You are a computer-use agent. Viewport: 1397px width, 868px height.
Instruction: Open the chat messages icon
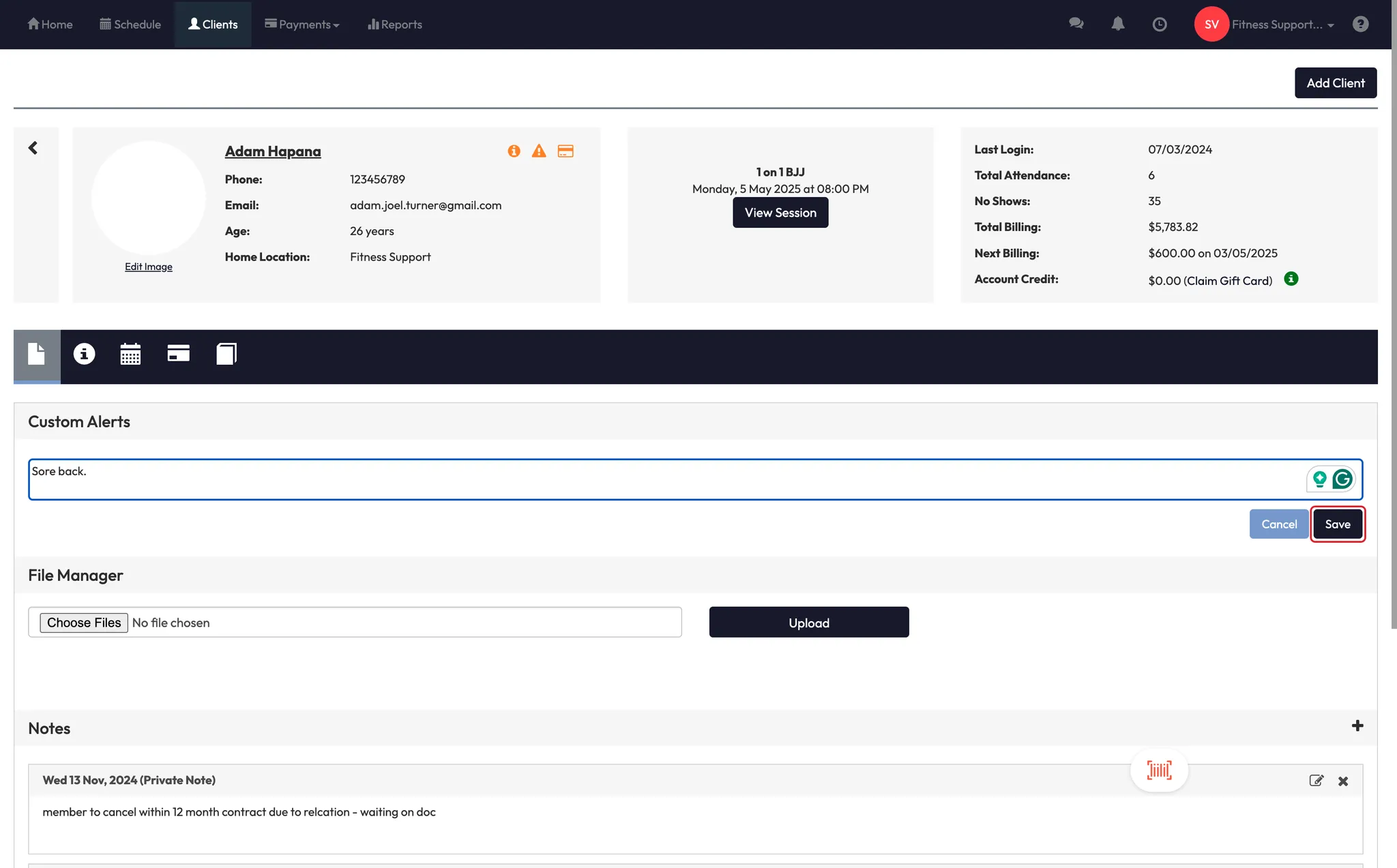1076,24
